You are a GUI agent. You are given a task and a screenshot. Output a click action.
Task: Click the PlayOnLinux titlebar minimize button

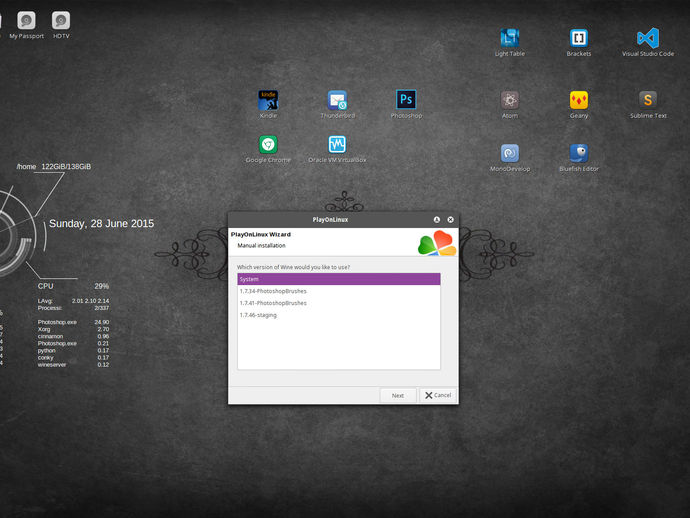pyautogui.click(x=437, y=220)
